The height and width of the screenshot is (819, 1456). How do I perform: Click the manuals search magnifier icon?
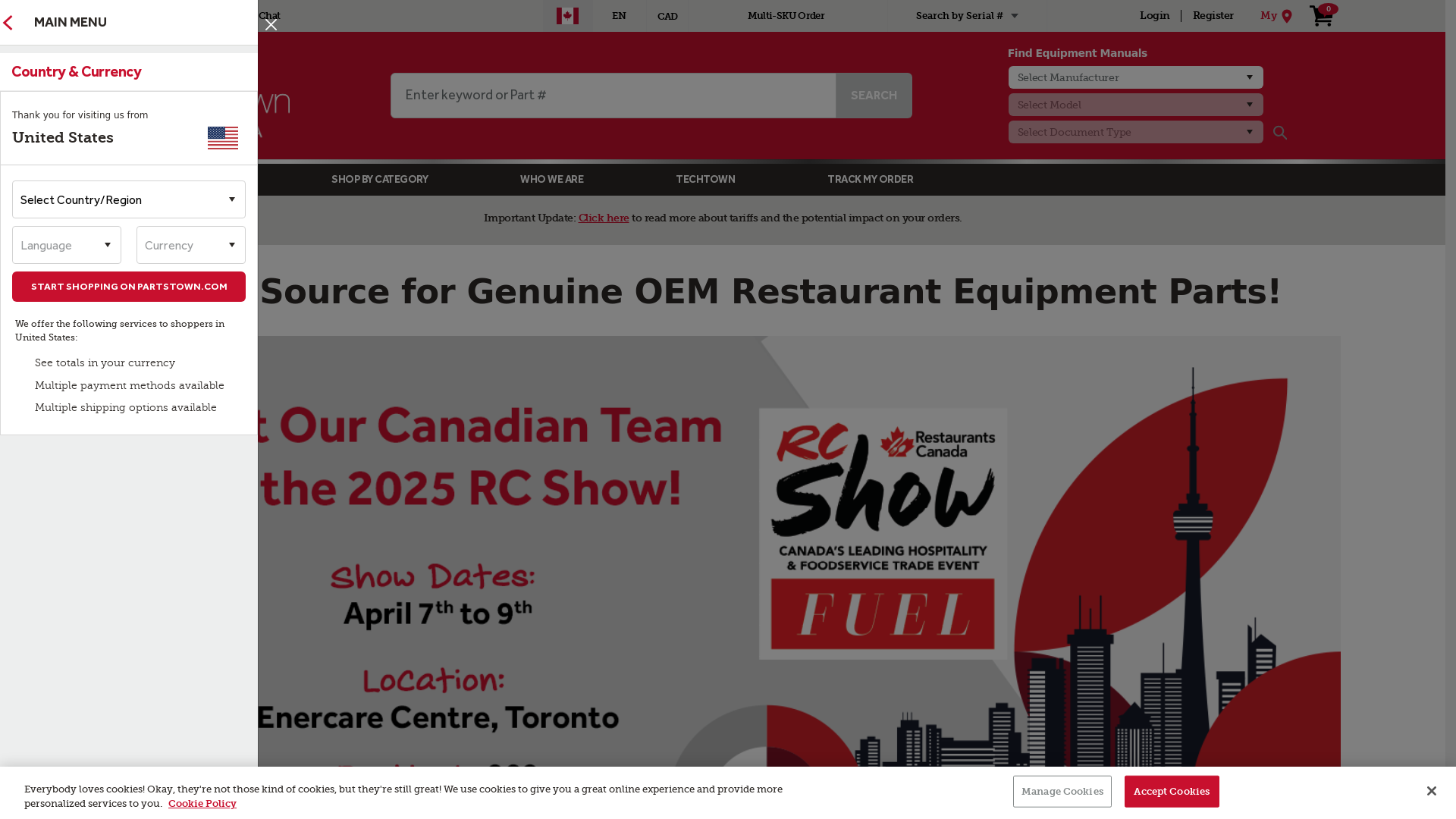click(1280, 133)
